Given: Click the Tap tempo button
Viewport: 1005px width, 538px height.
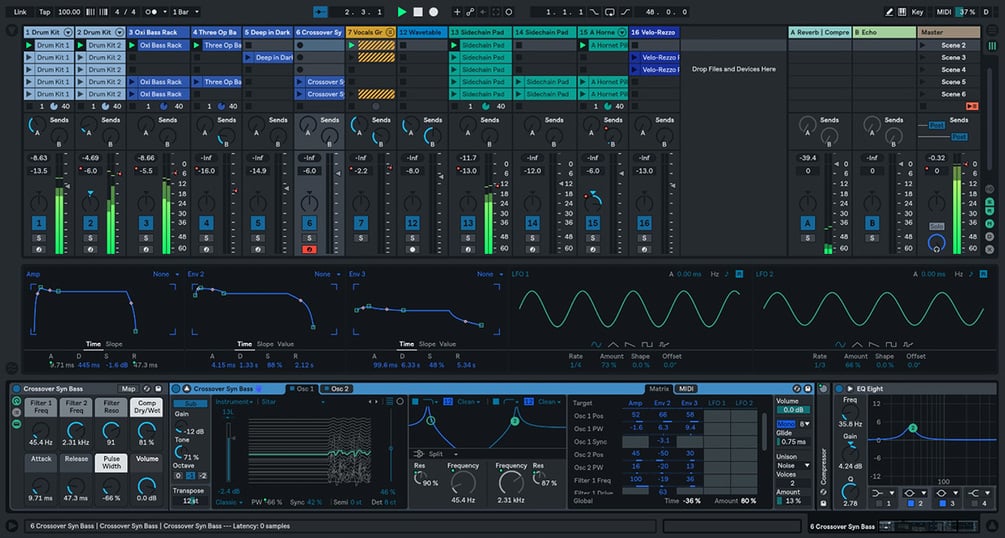Looking at the screenshot, I should point(44,12).
